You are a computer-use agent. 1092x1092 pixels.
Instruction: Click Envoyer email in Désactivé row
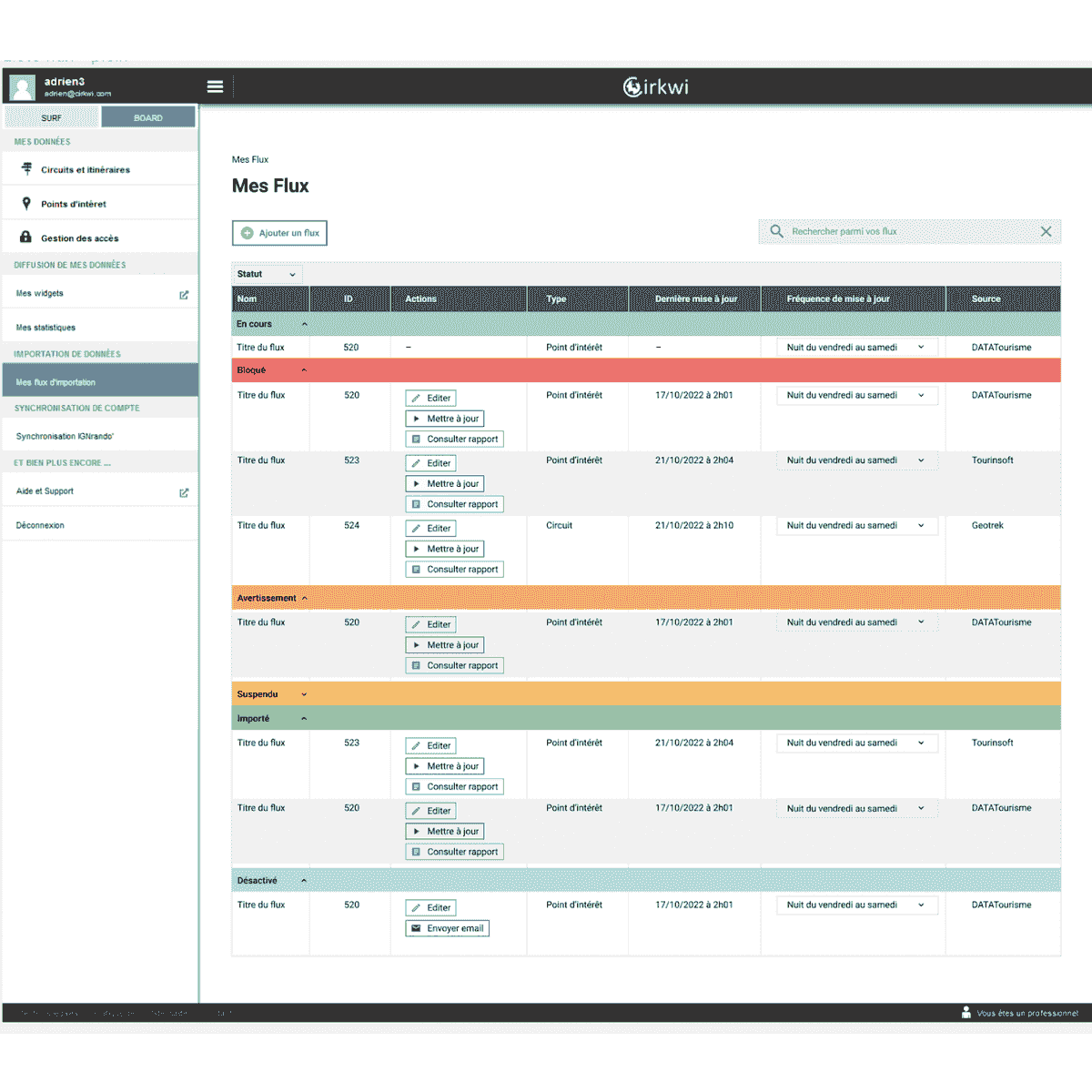tap(447, 928)
